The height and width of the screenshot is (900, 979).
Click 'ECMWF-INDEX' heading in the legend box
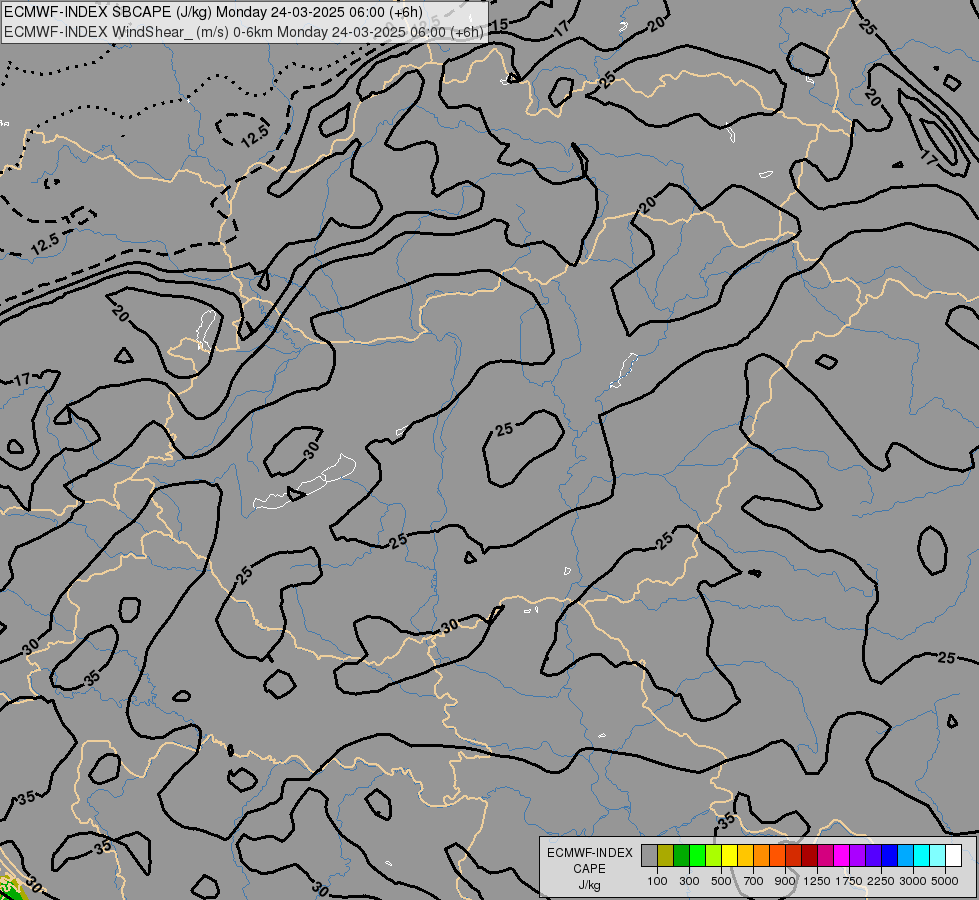tap(589, 853)
